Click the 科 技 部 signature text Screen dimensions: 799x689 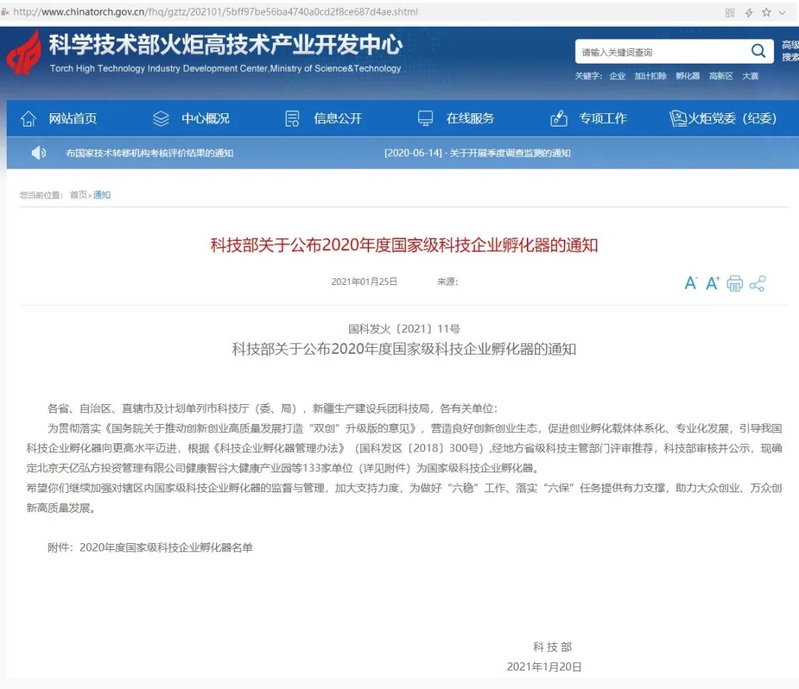coord(552,647)
